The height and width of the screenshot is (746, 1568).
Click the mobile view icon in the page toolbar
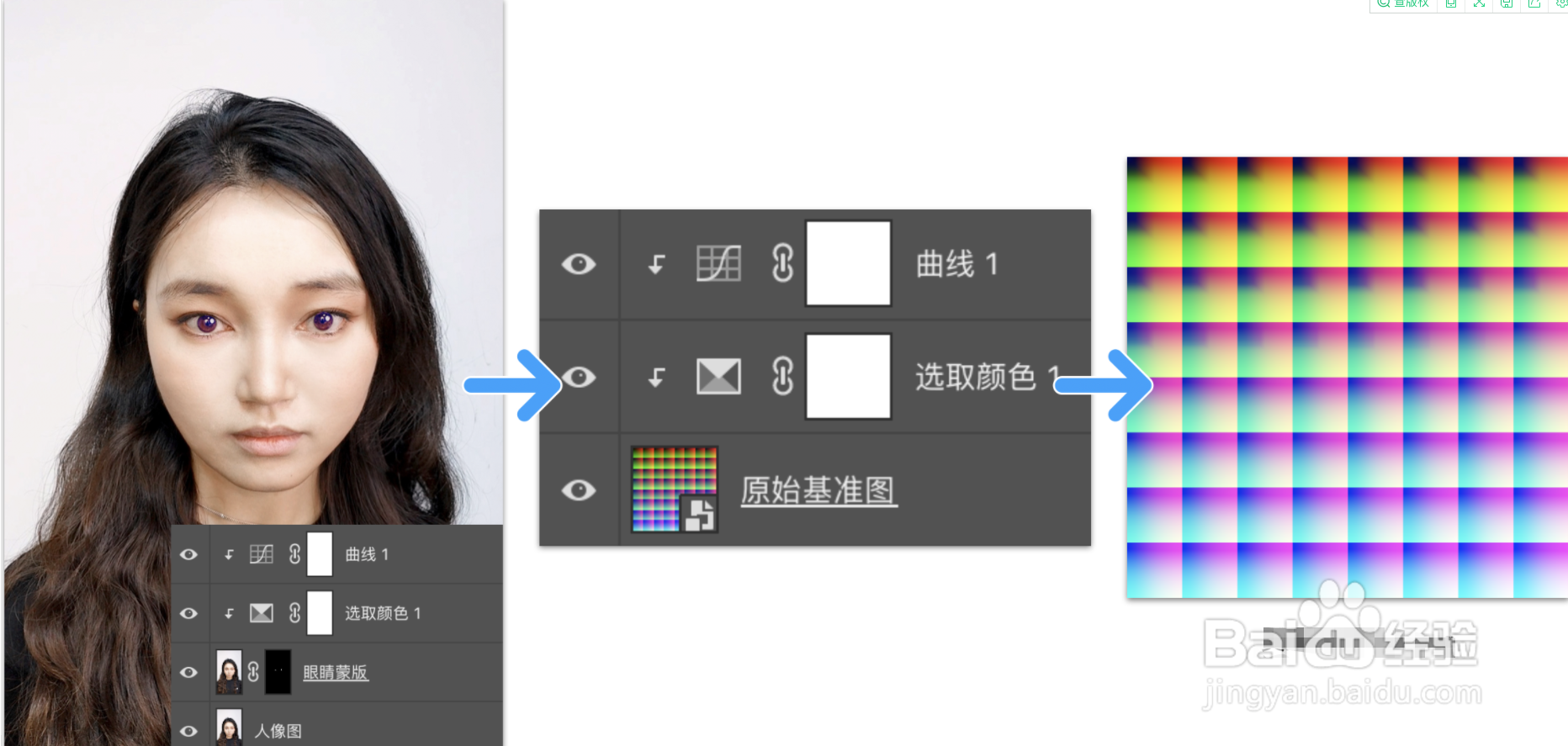pyautogui.click(x=1451, y=3)
